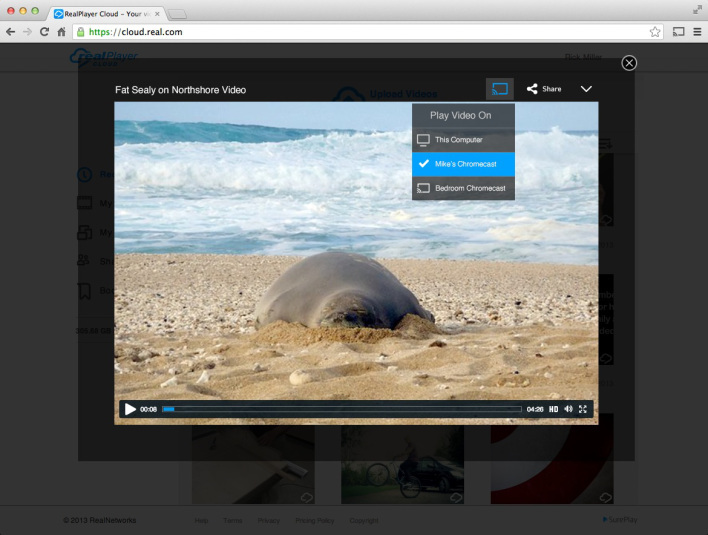Click the bottom-left dimmed video thumbnail
708x535 pixels.
[253, 465]
